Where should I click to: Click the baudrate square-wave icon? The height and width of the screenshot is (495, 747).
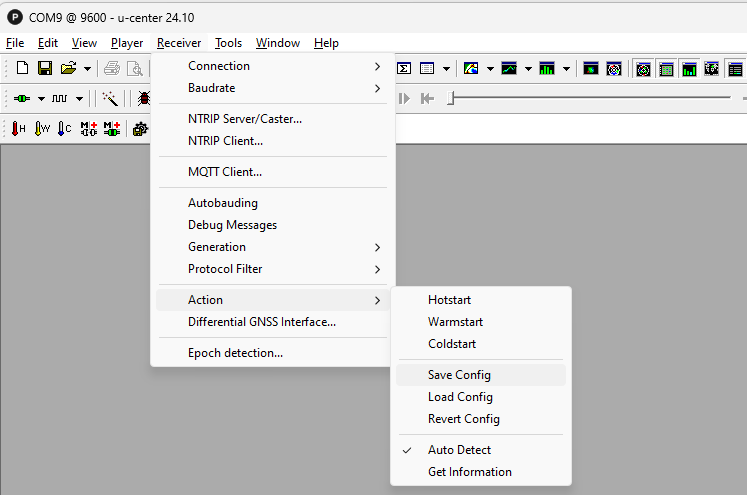coord(60,99)
